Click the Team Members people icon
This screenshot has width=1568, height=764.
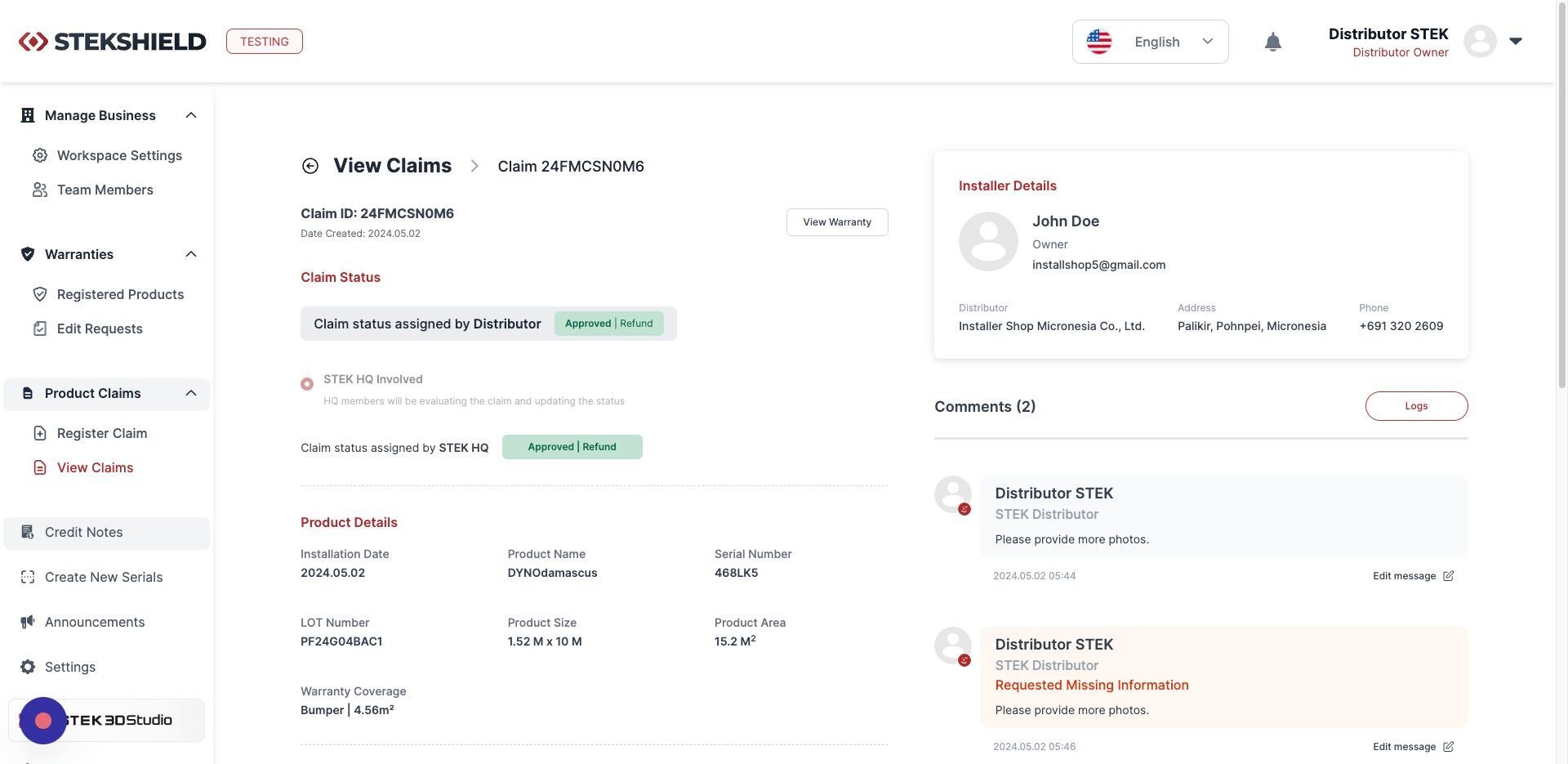coord(40,190)
